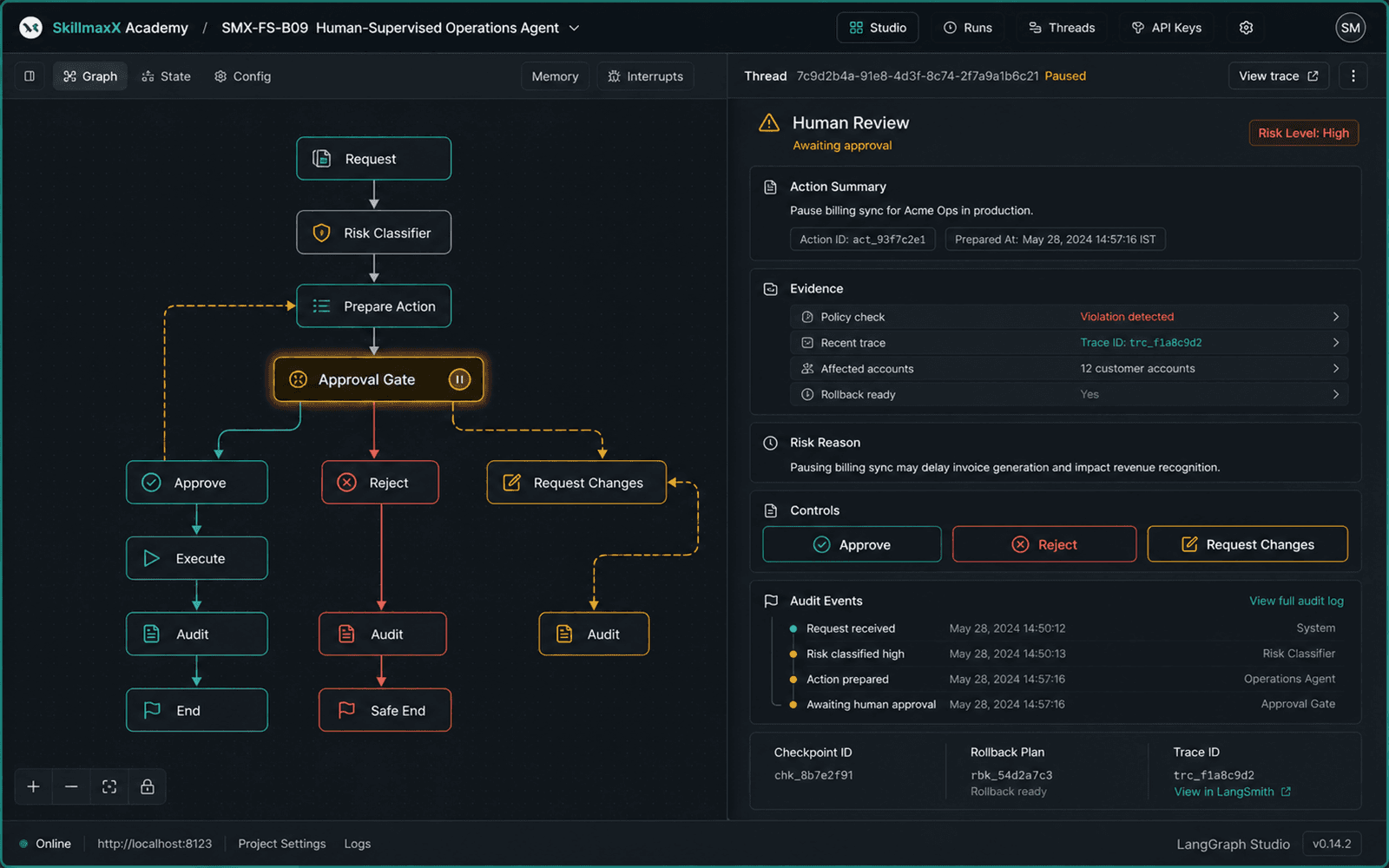Screen dimensions: 1389x868
Task: Open View in LangSmith link
Action: click(x=1232, y=792)
